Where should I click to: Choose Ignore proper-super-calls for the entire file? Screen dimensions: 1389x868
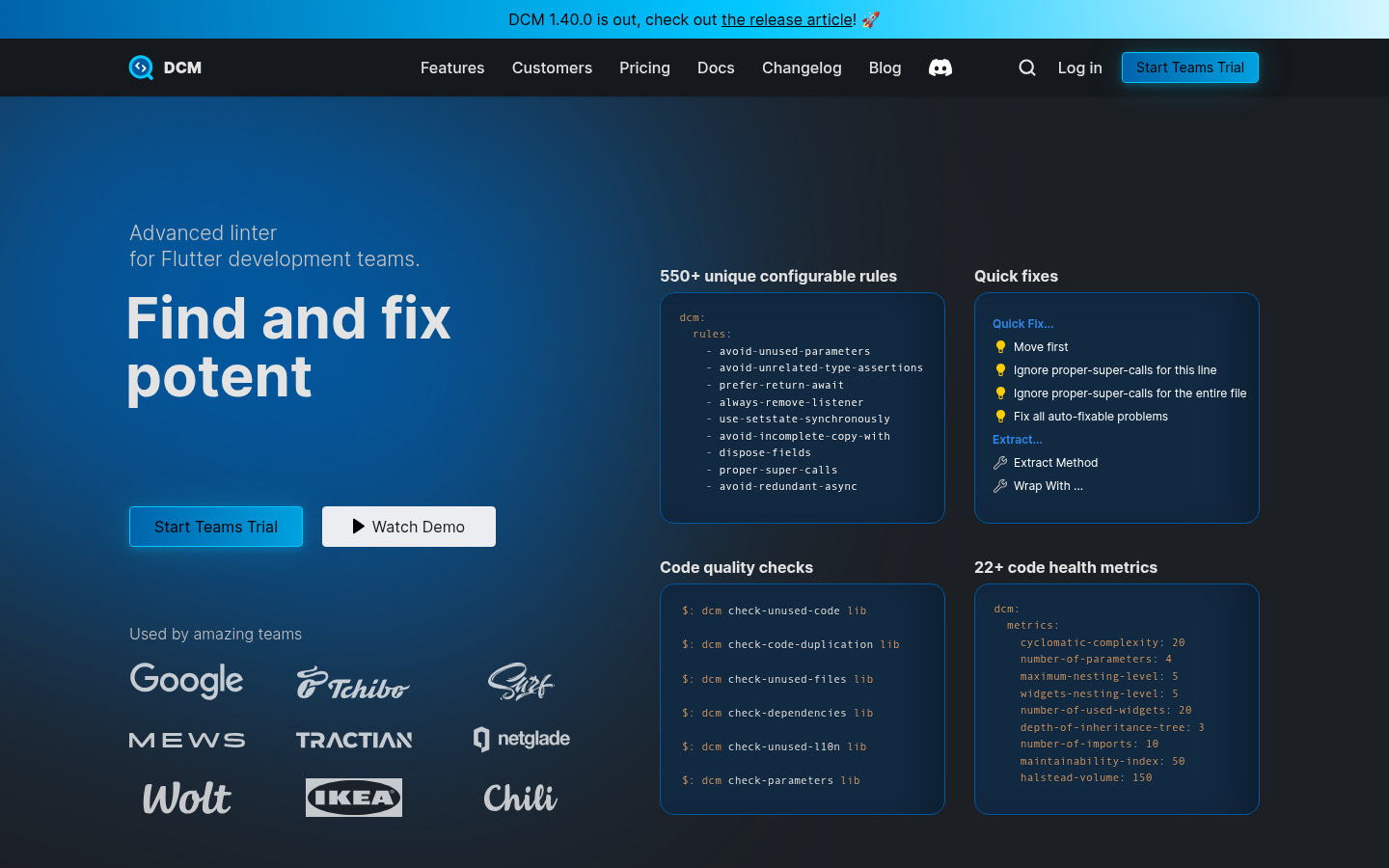point(1130,393)
